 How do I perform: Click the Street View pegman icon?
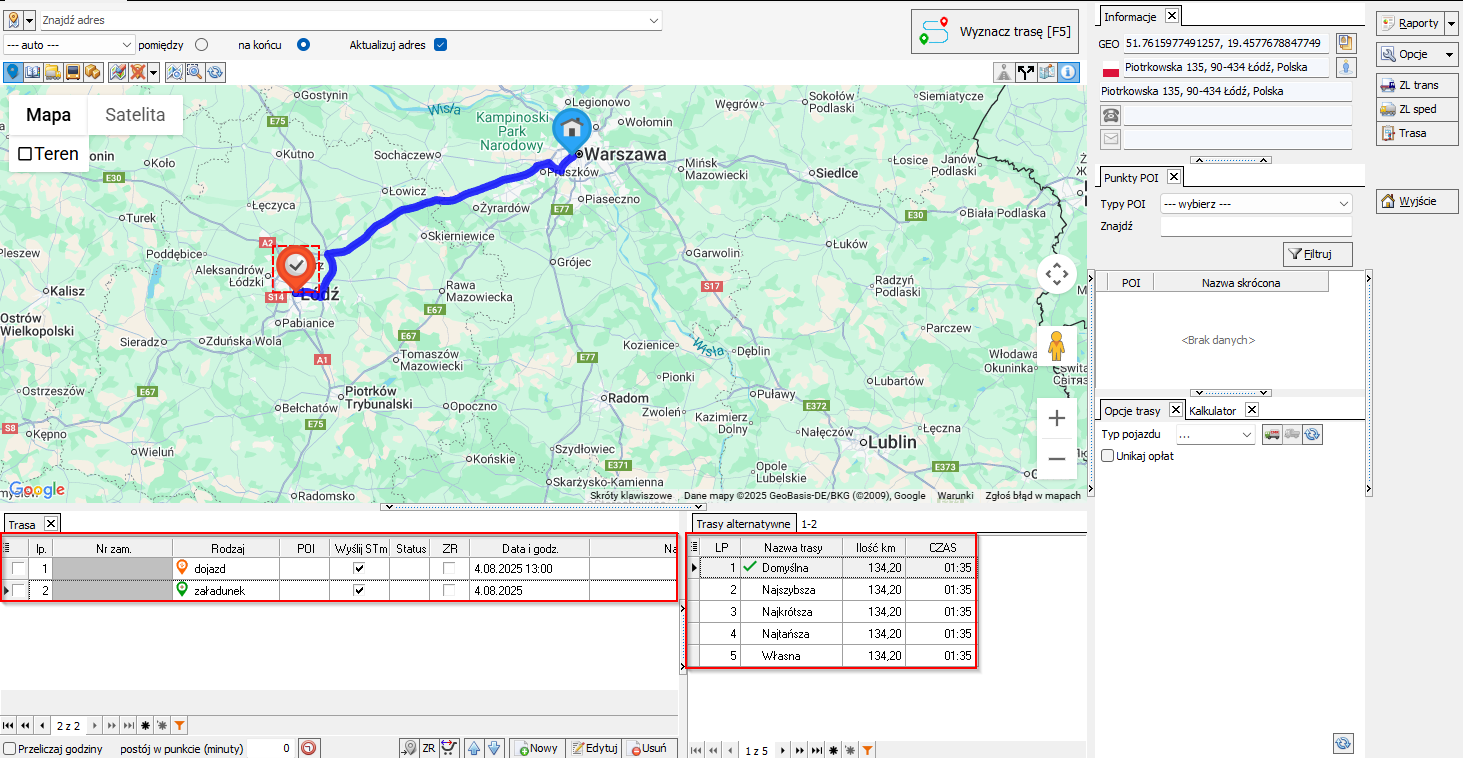click(1056, 346)
